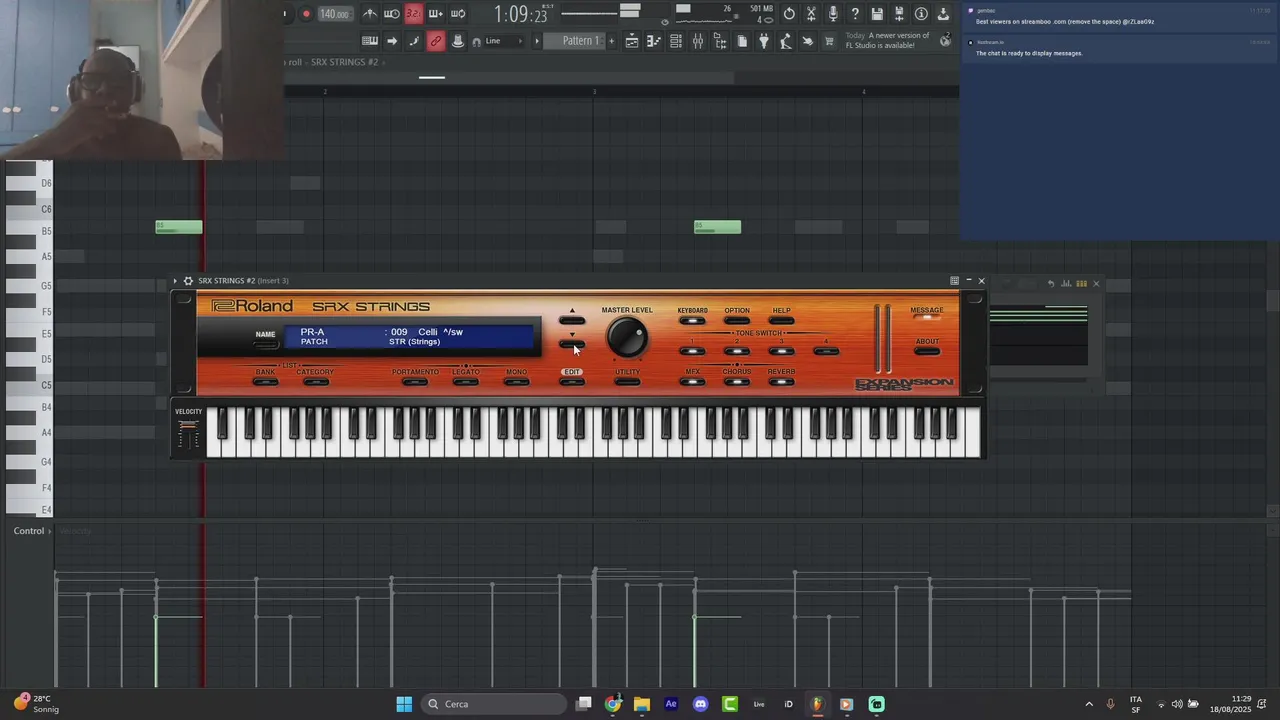Click the microphone one-click recording icon

[833, 14]
